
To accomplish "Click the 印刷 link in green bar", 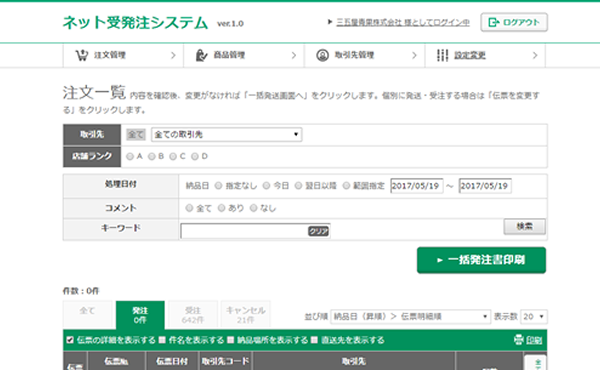I will tap(534, 340).
